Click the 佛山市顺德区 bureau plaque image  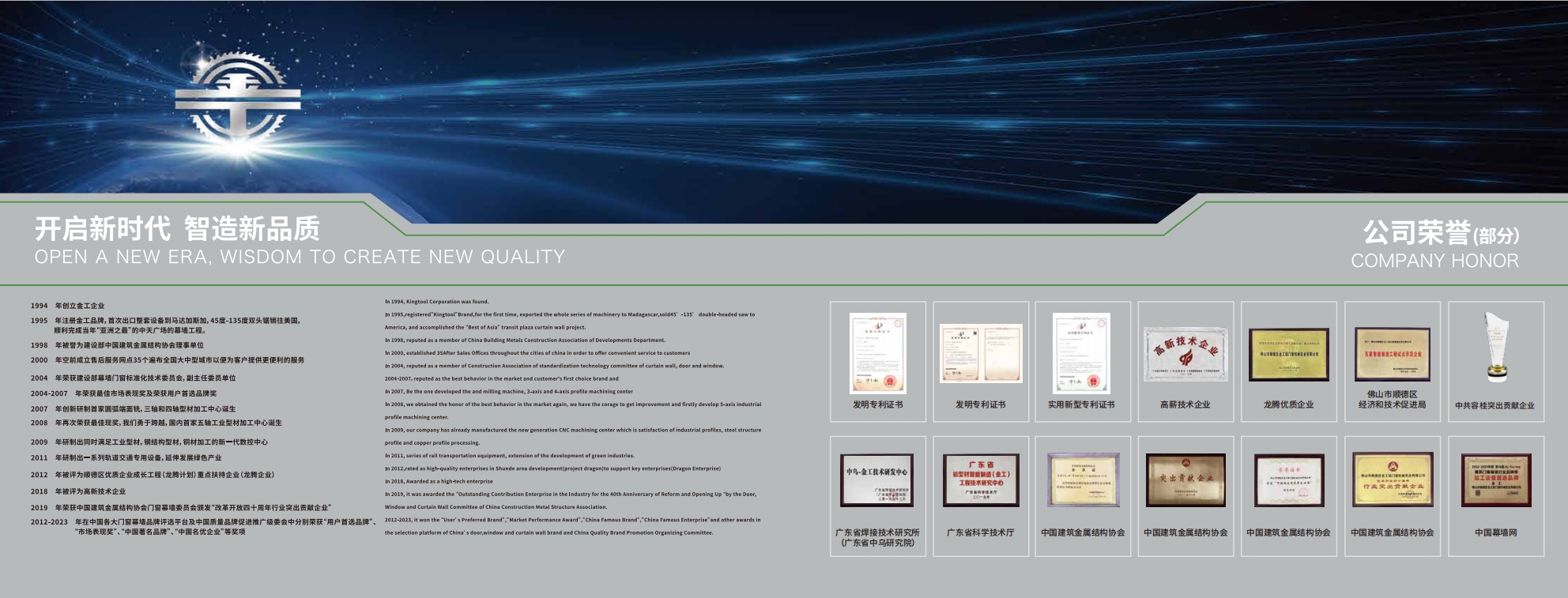point(1392,353)
